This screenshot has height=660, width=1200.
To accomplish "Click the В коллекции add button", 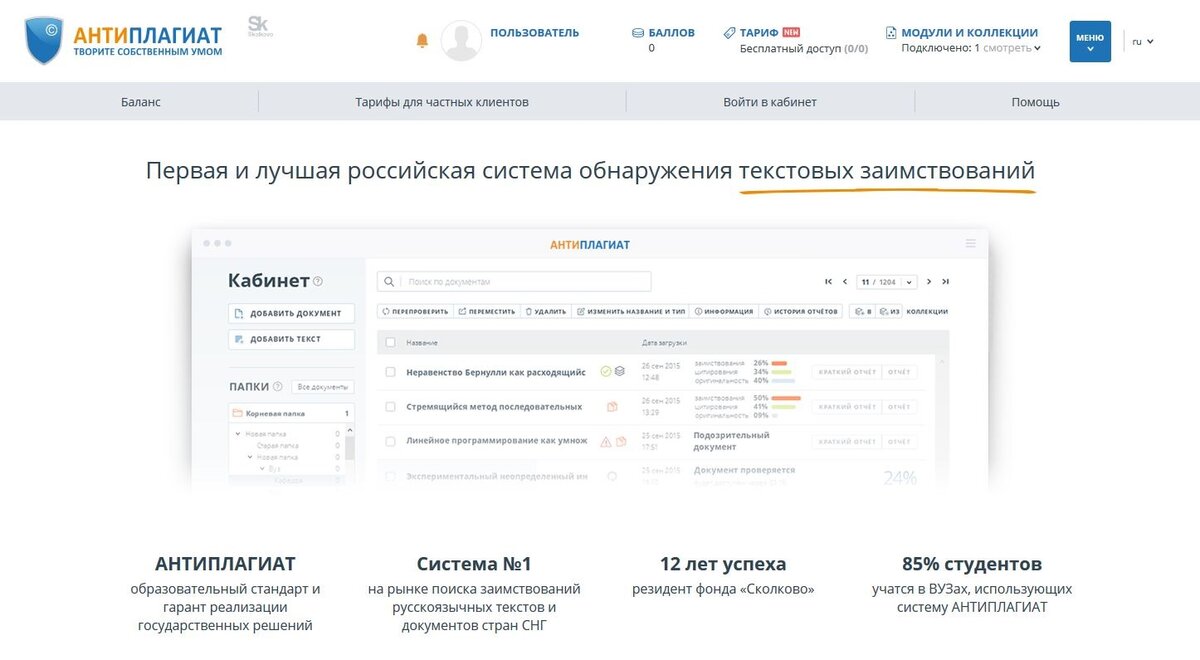I will pos(863,312).
